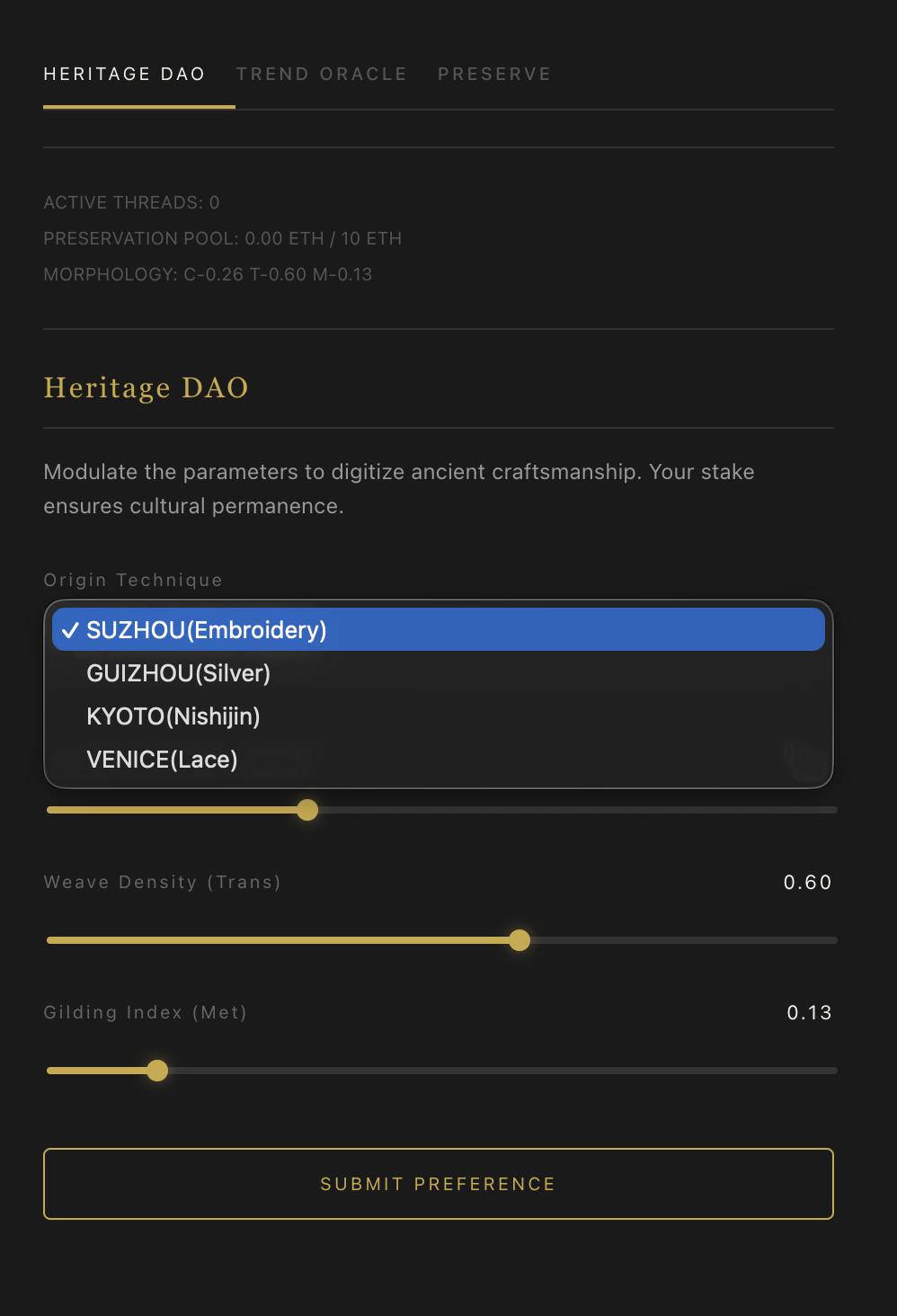The width and height of the screenshot is (897, 1316).
Task: Choose GUIZHOU(Silver) from the technique list
Action: tap(178, 673)
